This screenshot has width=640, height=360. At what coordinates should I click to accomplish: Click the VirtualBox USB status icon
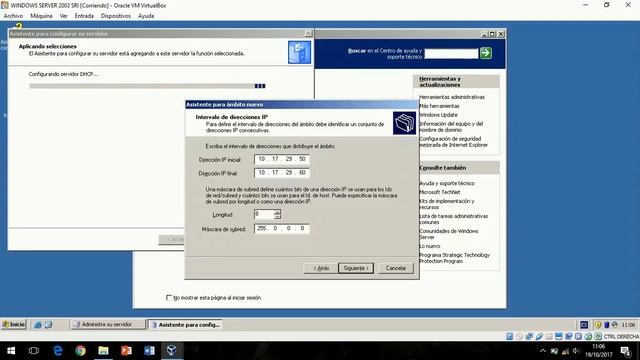(539, 336)
